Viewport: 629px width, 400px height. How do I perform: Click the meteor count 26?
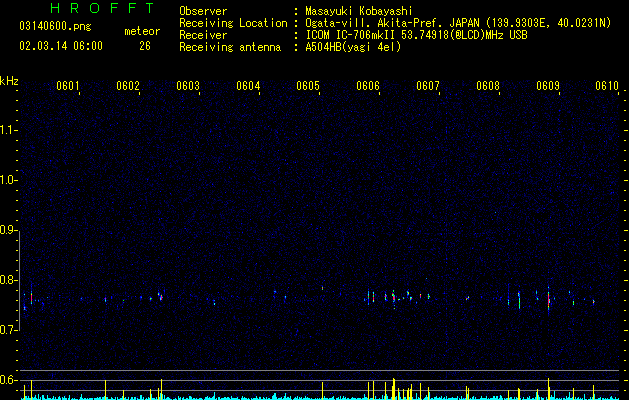[x=145, y=46]
